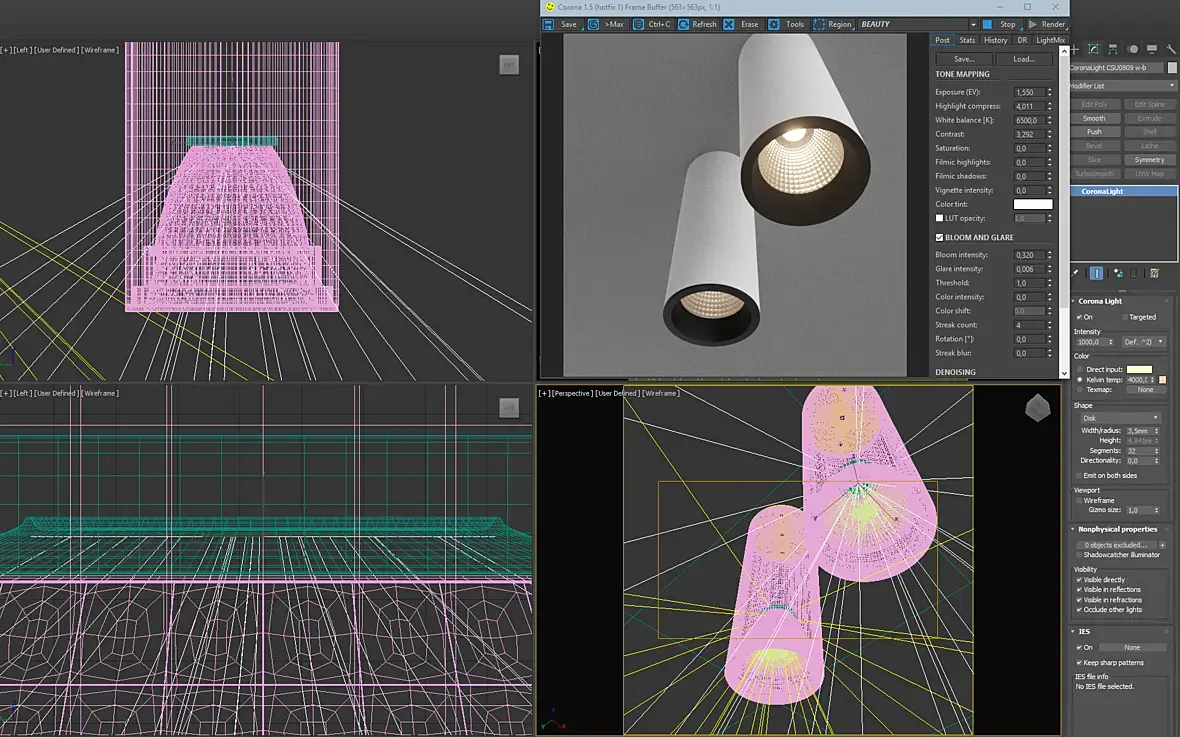Open the Tools gear icon

click(x=774, y=24)
